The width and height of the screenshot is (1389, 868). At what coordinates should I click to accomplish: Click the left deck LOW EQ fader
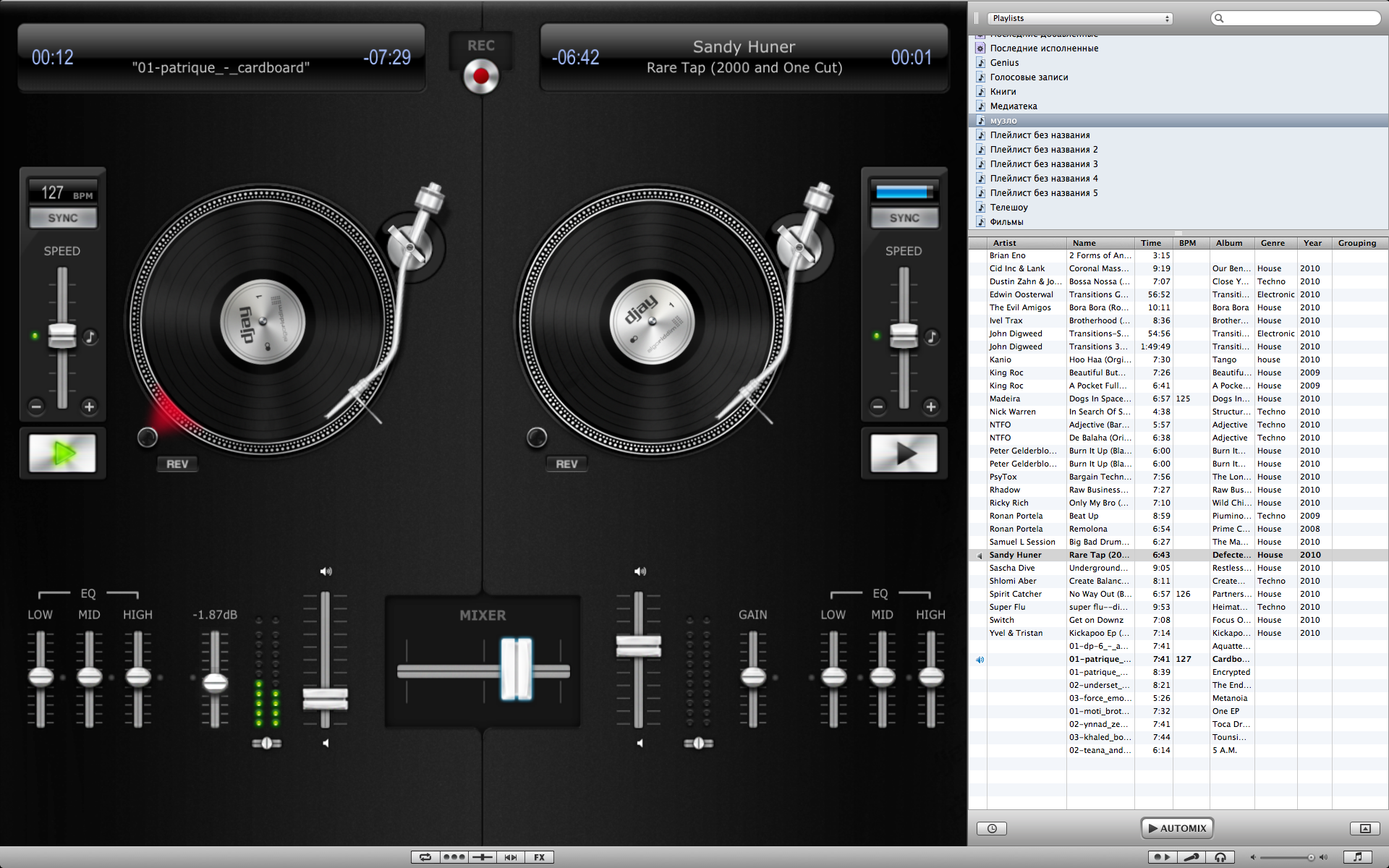point(41,677)
